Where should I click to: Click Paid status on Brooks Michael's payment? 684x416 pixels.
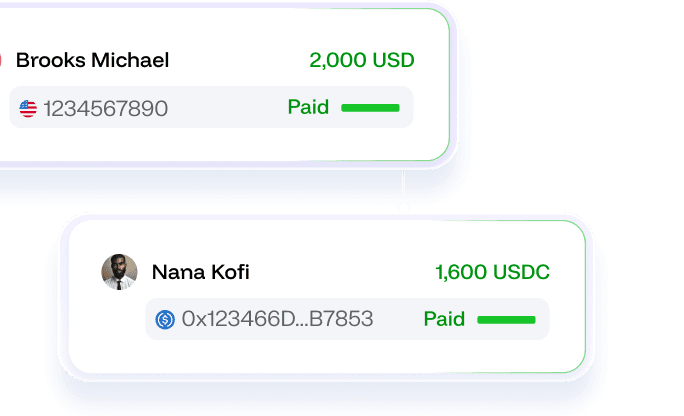308,107
